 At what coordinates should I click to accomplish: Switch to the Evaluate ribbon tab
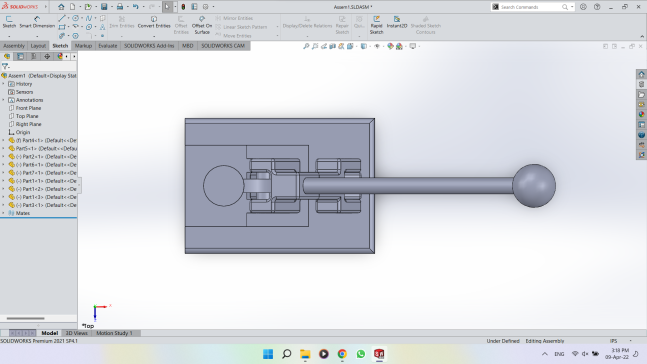pos(108,46)
